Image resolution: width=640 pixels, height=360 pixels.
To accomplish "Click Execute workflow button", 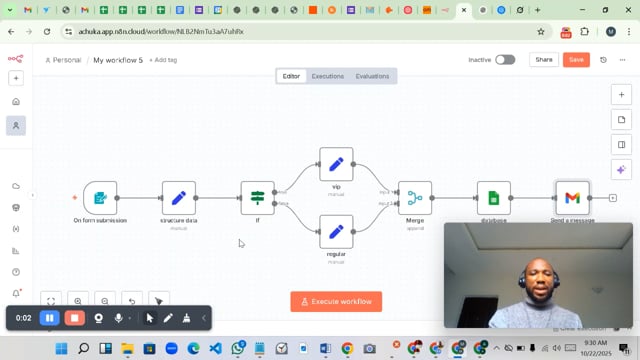I will pos(336,302).
